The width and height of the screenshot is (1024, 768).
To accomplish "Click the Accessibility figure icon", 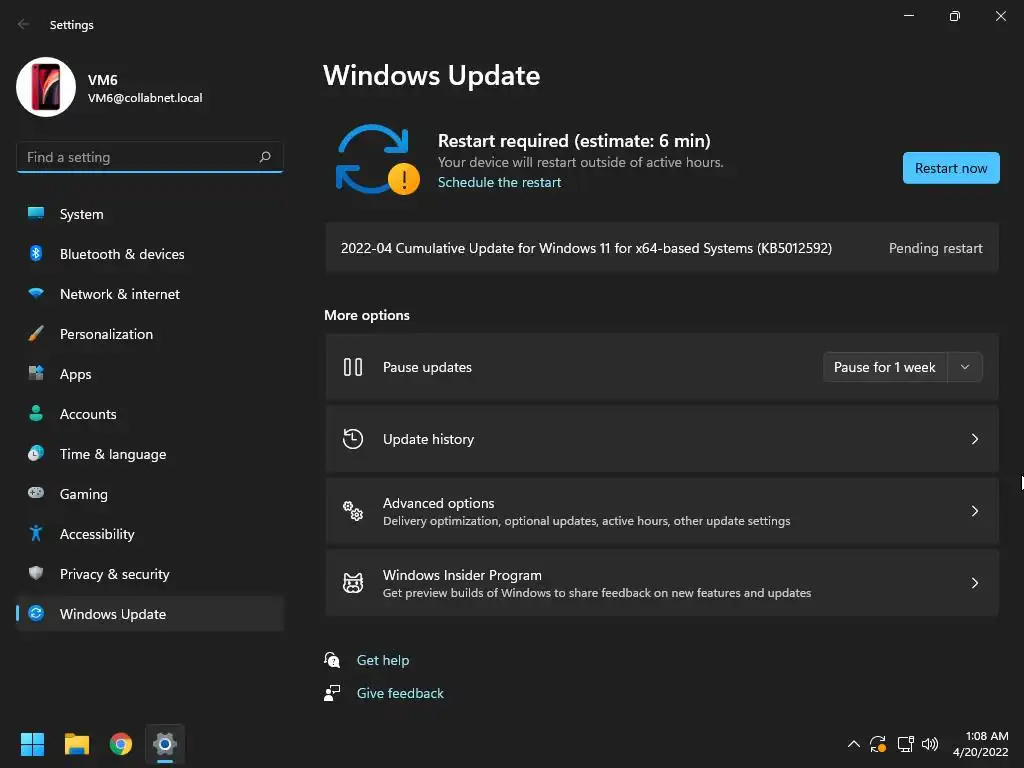I will coord(36,534).
